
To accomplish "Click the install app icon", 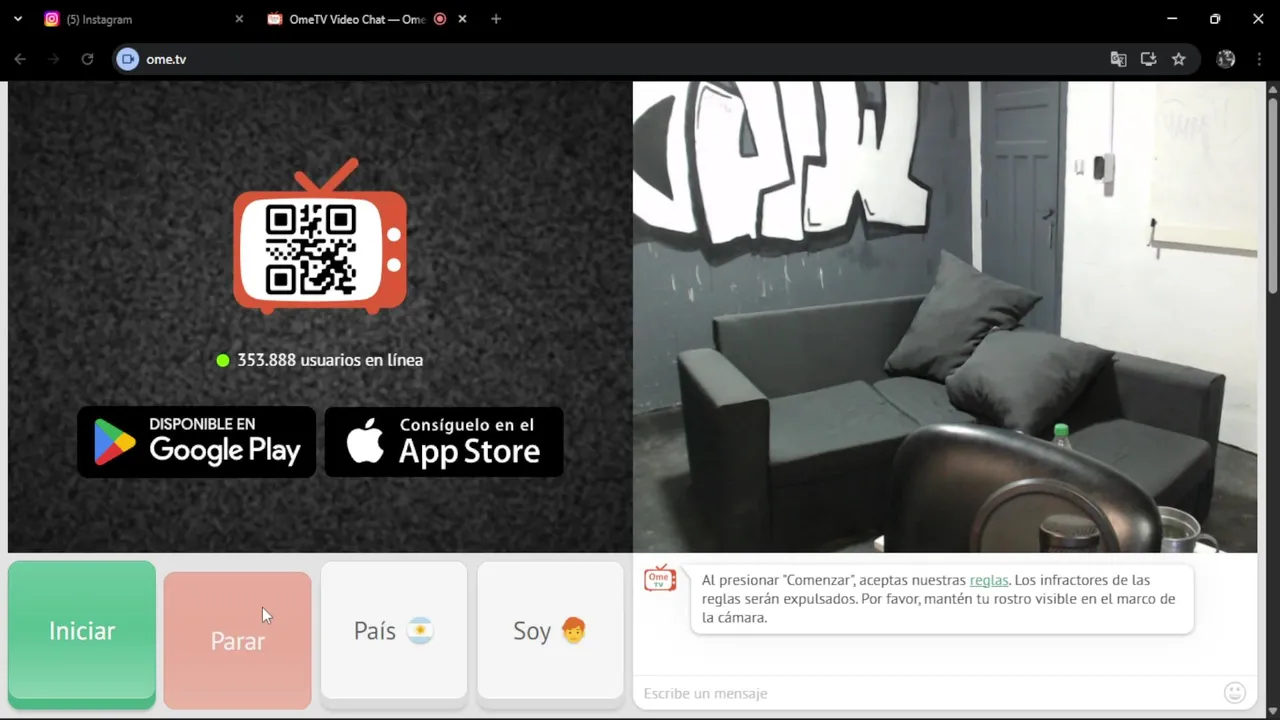I will (x=1148, y=59).
